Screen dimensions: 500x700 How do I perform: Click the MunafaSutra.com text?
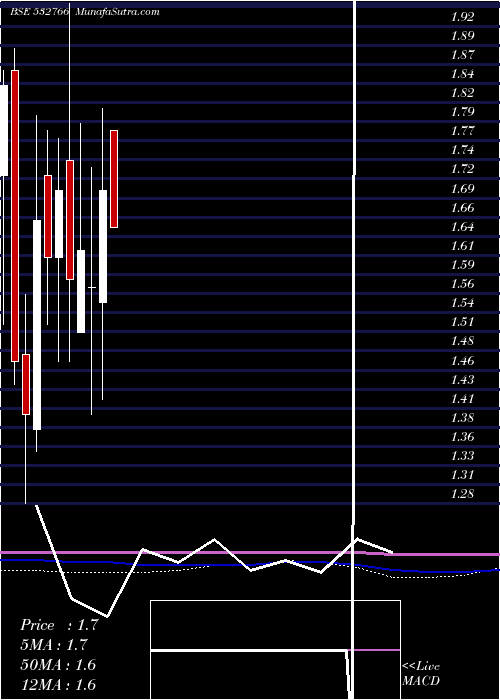(117, 12)
